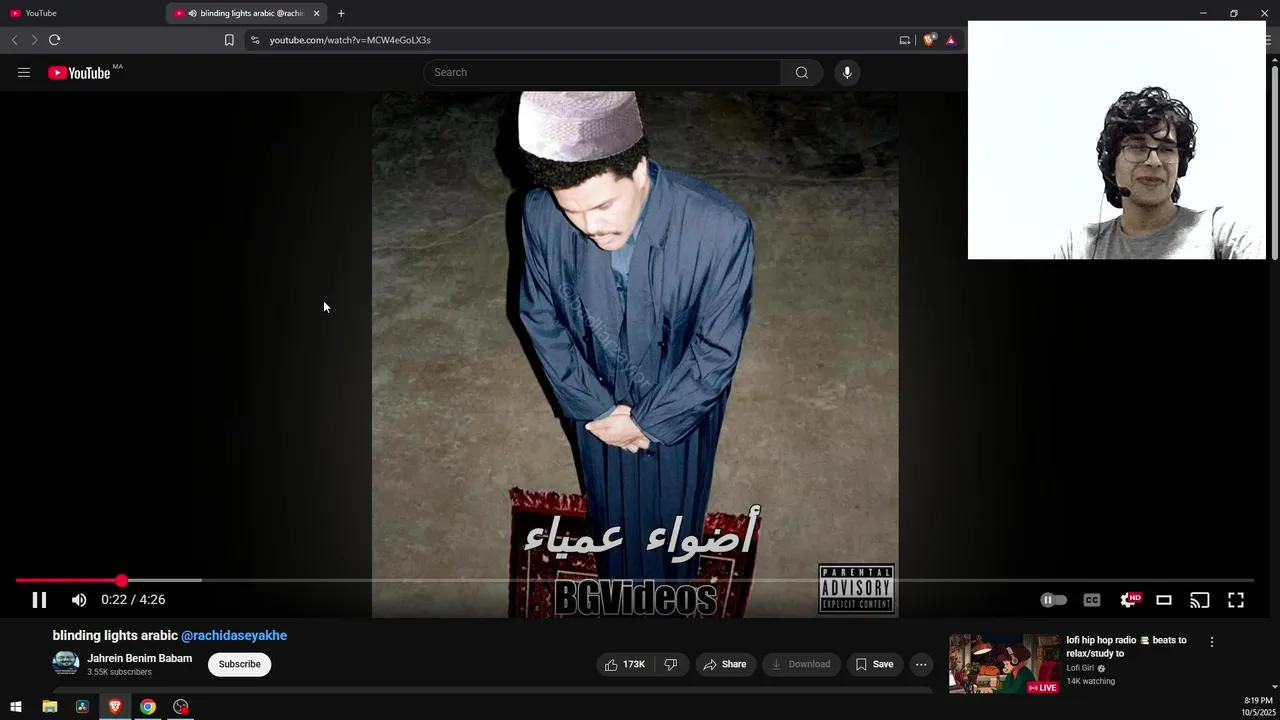1280x720 pixels.
Task: Cast video with Play on TV
Action: tap(1200, 600)
